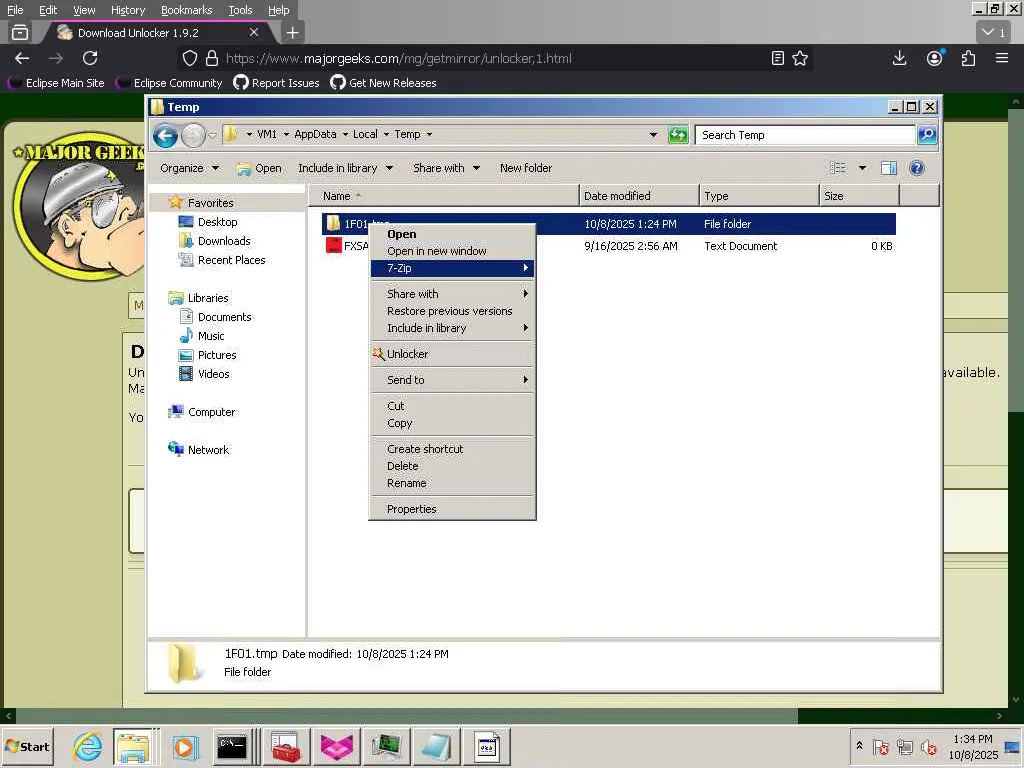
Task: Open Firefox hamburger application menu
Action: click(x=1002, y=58)
